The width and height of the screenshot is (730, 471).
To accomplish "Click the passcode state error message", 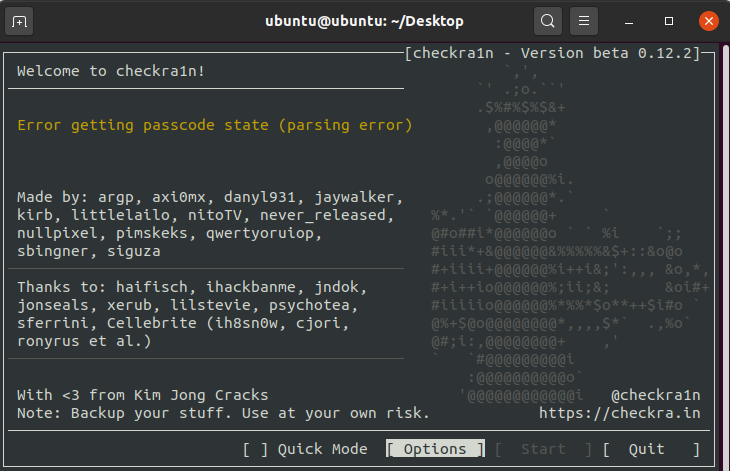I will 215,125.
